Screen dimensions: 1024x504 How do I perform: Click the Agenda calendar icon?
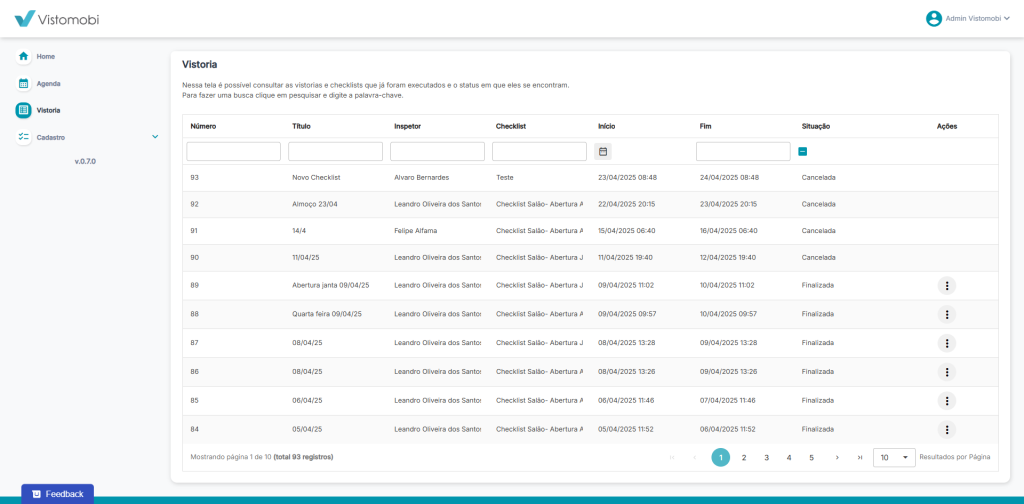tap(24, 84)
